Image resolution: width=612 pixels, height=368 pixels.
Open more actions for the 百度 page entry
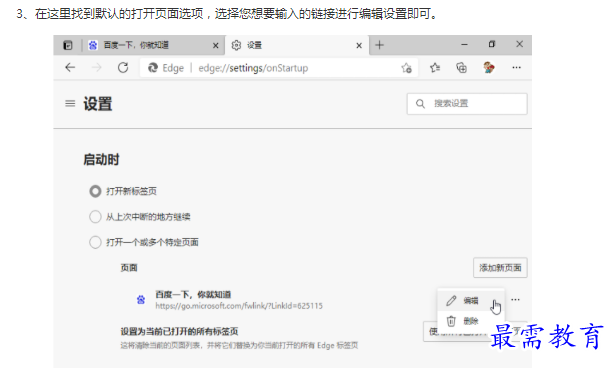tap(515, 300)
